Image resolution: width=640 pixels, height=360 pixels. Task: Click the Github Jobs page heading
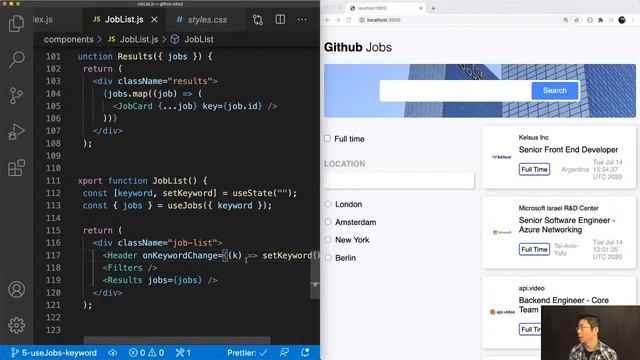tap(358, 47)
